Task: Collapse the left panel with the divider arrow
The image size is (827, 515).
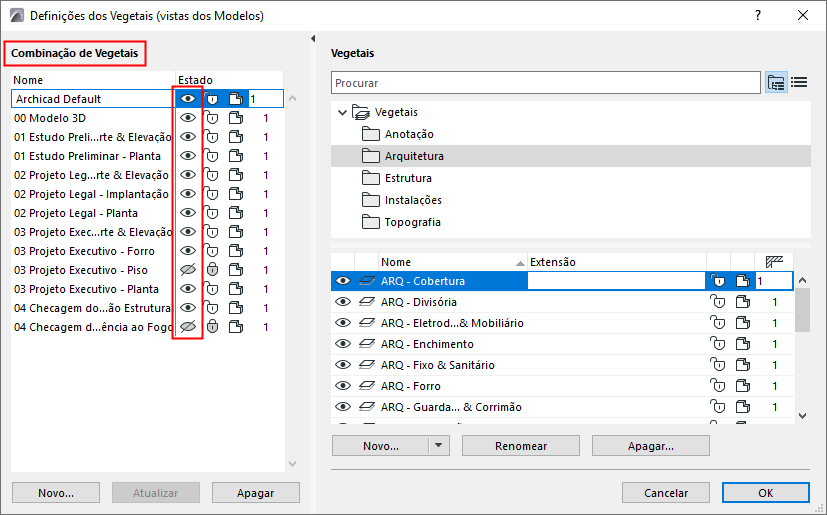Action: (x=314, y=39)
